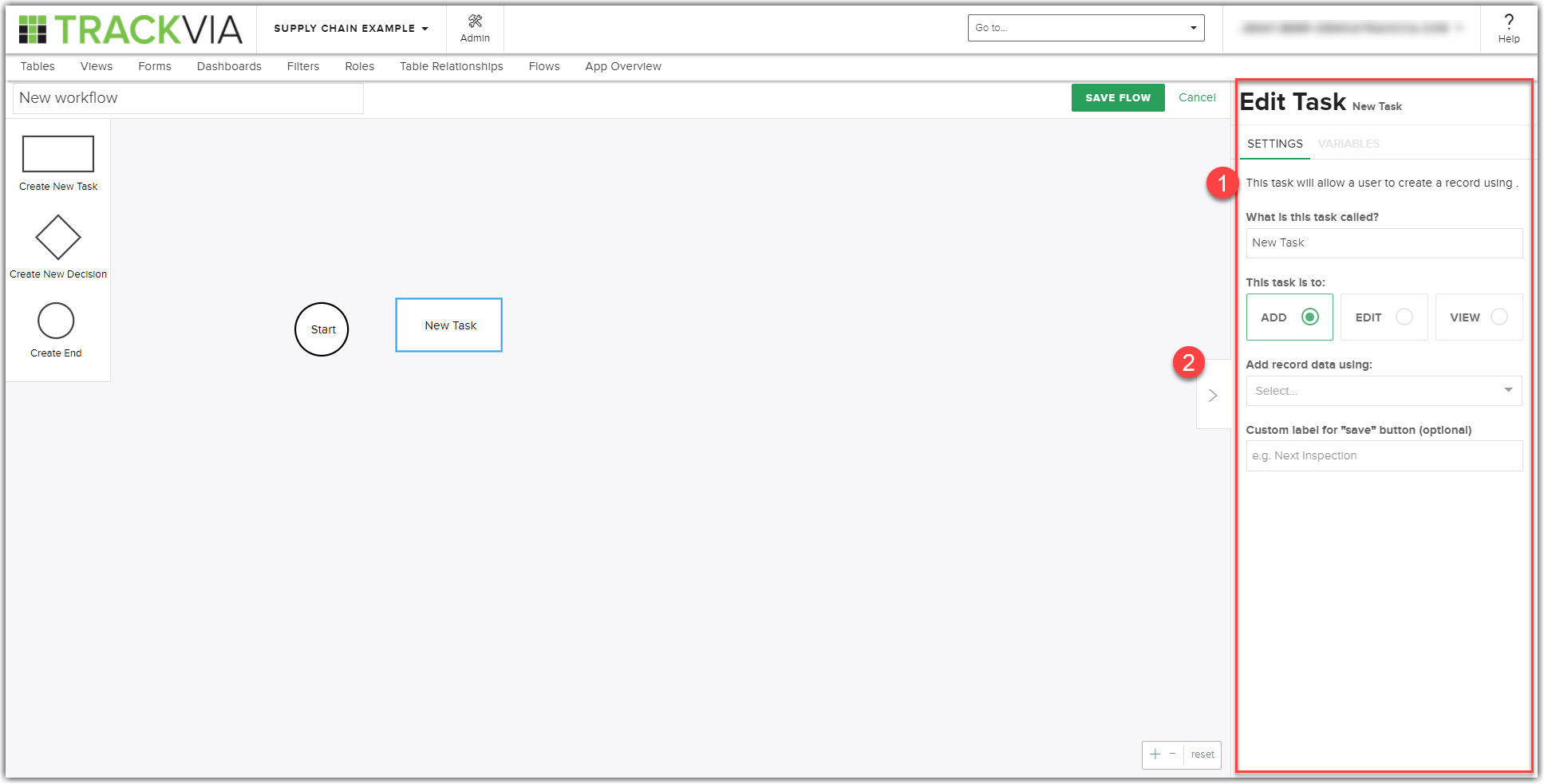Open the Supply Chain Example app dropdown

click(x=351, y=29)
